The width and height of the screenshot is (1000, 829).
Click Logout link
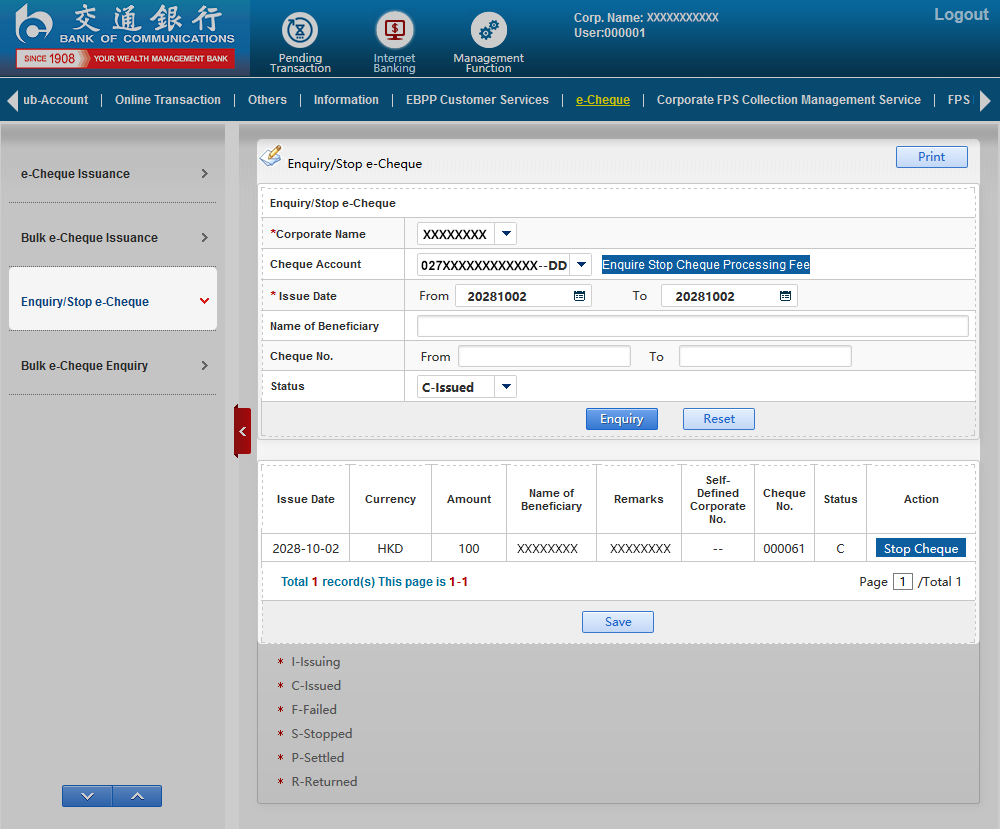[x=961, y=15]
